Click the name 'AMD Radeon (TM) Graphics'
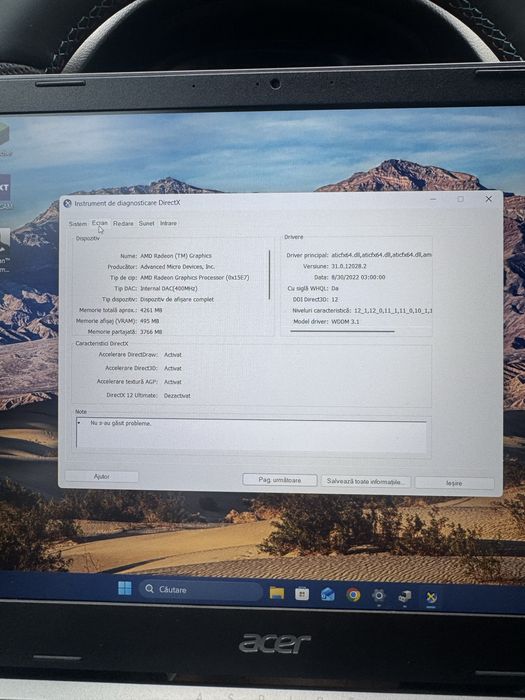525x700 pixels. point(176,256)
